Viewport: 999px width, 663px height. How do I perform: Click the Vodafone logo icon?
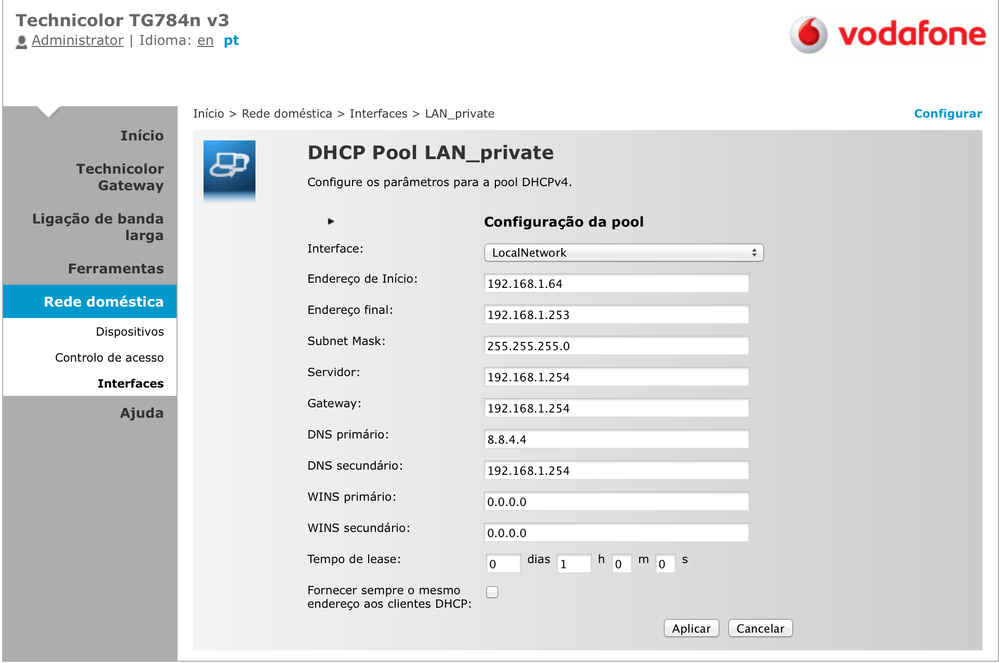pos(808,35)
